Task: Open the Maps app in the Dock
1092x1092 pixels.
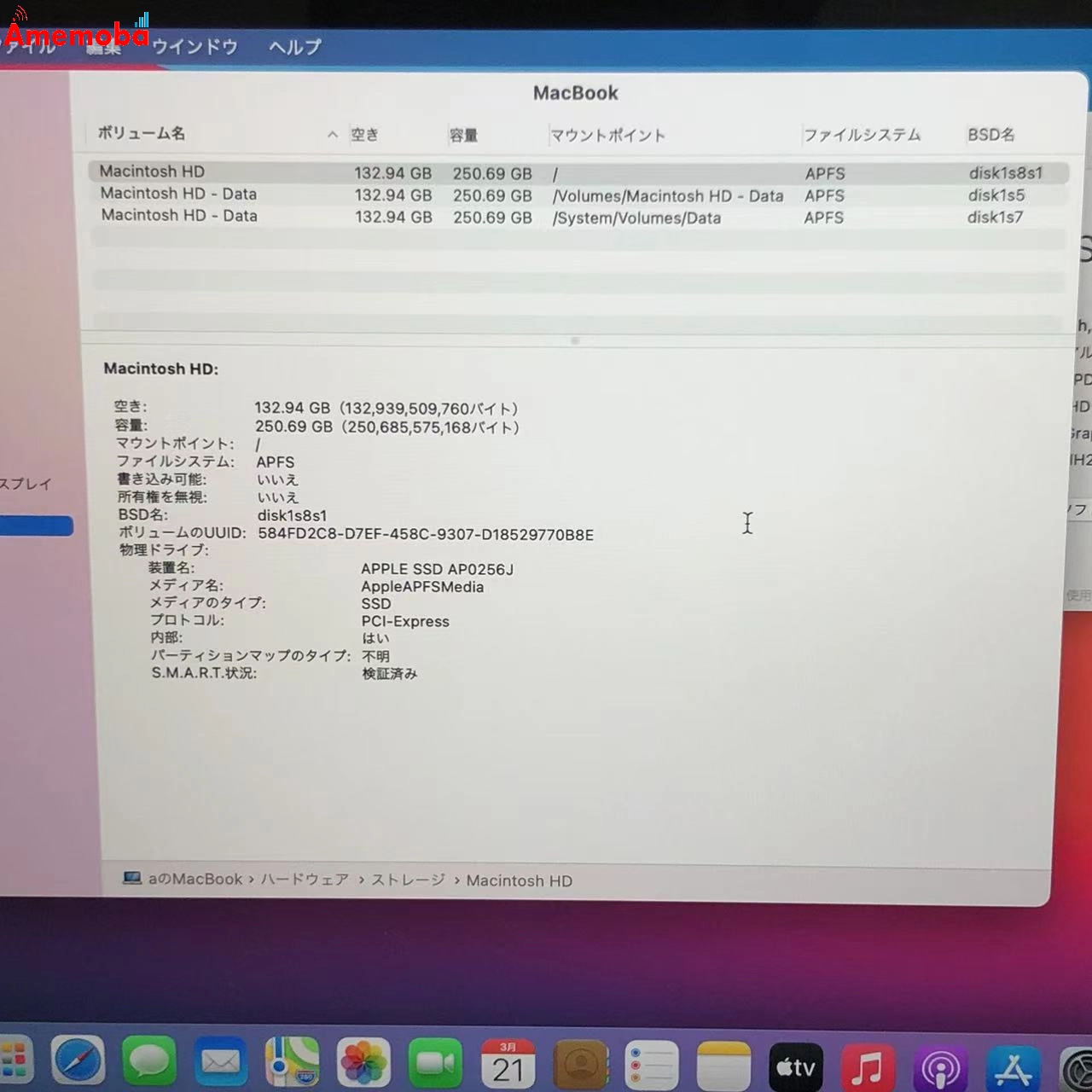Action: [293, 1062]
